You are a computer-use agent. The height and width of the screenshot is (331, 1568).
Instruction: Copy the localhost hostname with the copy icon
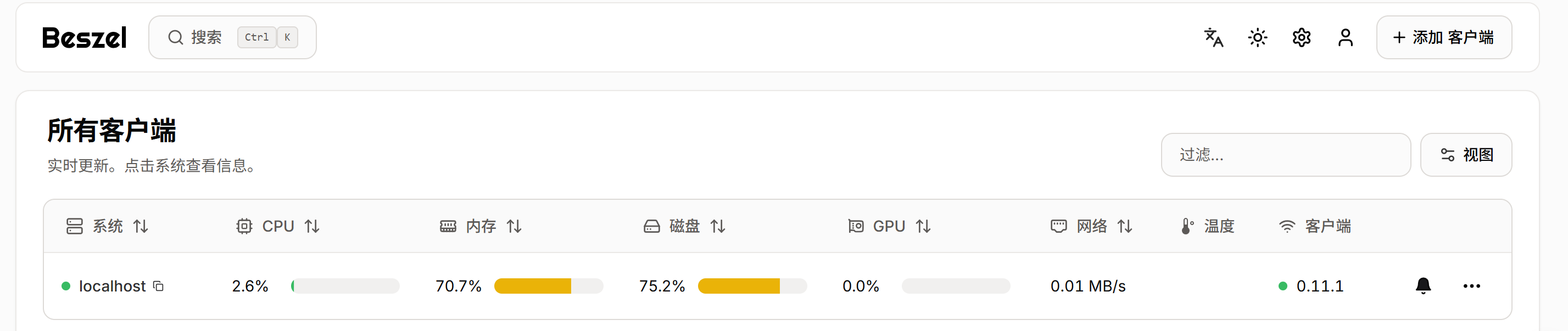coord(158,286)
